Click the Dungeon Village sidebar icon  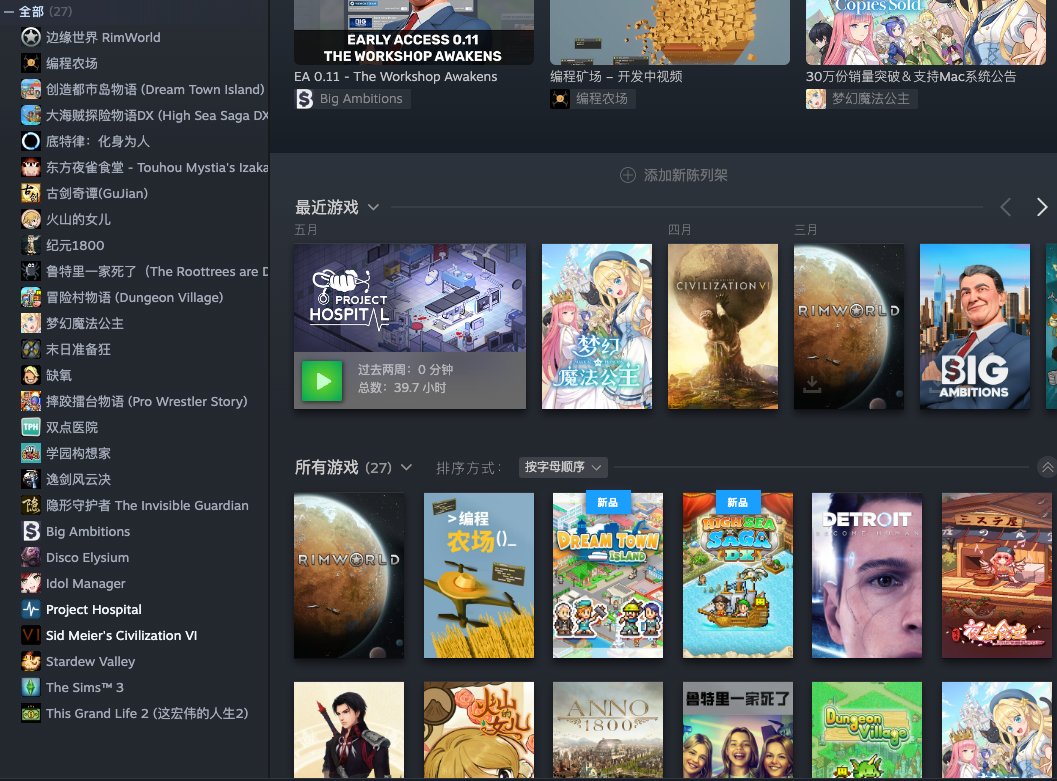tap(30, 297)
